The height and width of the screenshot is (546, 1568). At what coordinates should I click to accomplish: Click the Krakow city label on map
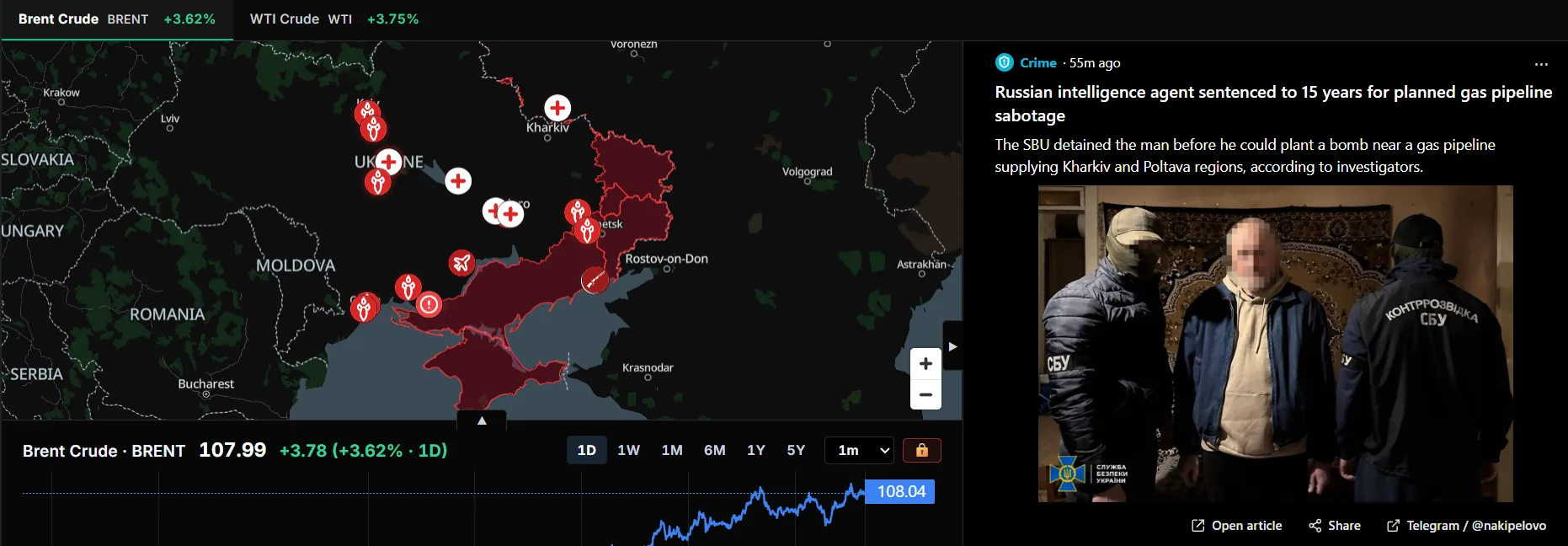(61, 93)
